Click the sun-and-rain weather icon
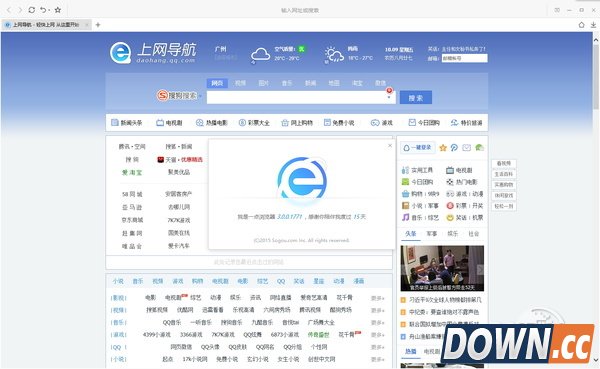The height and width of the screenshot is (369, 600). pyautogui.click(x=334, y=55)
